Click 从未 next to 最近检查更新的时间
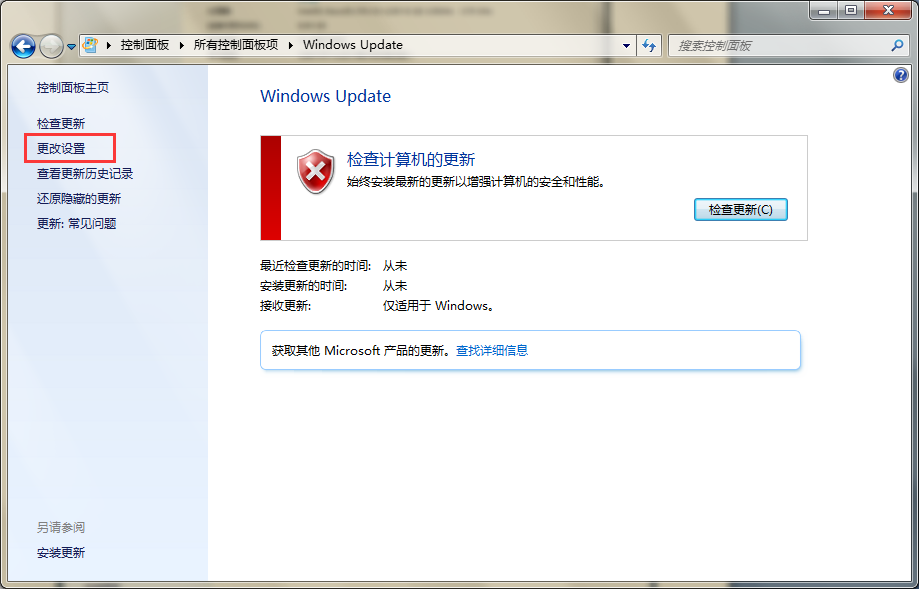The height and width of the screenshot is (589, 919). 395,266
